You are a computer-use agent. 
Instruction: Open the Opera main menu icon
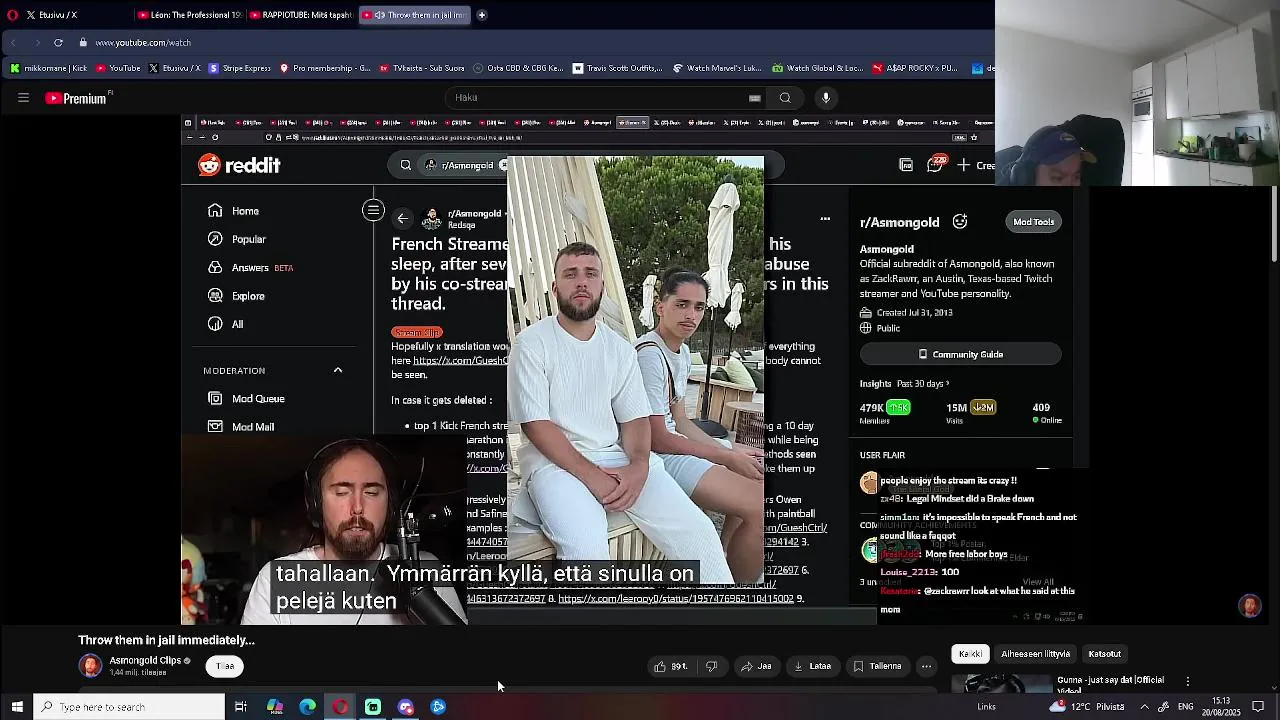pyautogui.click(x=12, y=15)
